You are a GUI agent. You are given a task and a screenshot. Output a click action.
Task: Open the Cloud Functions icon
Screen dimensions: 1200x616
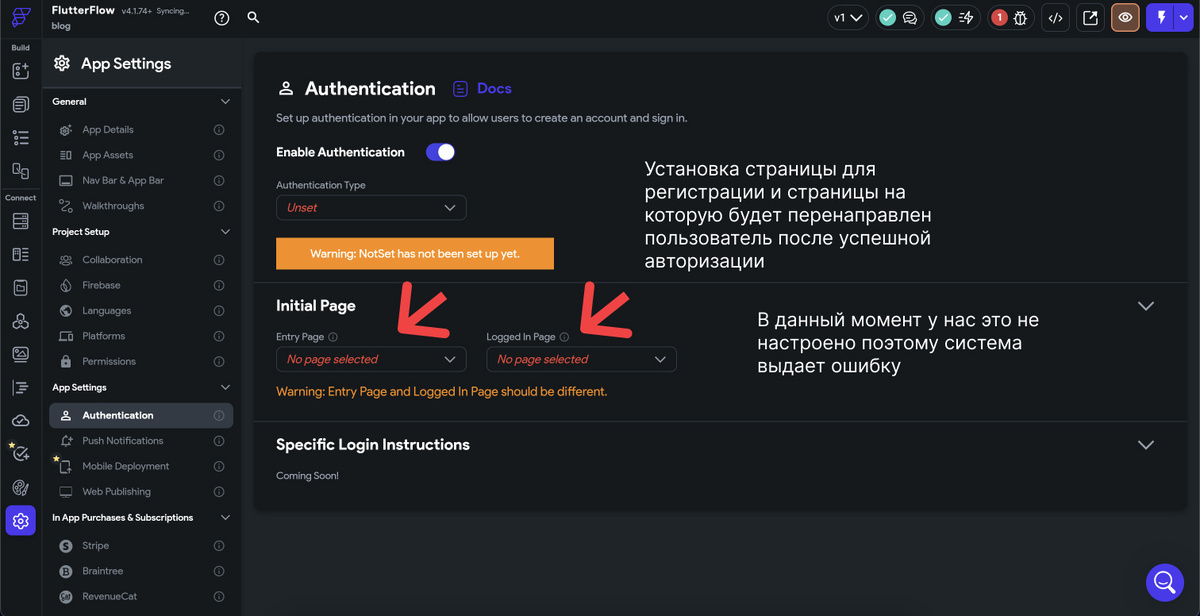pyautogui.click(x=21, y=421)
